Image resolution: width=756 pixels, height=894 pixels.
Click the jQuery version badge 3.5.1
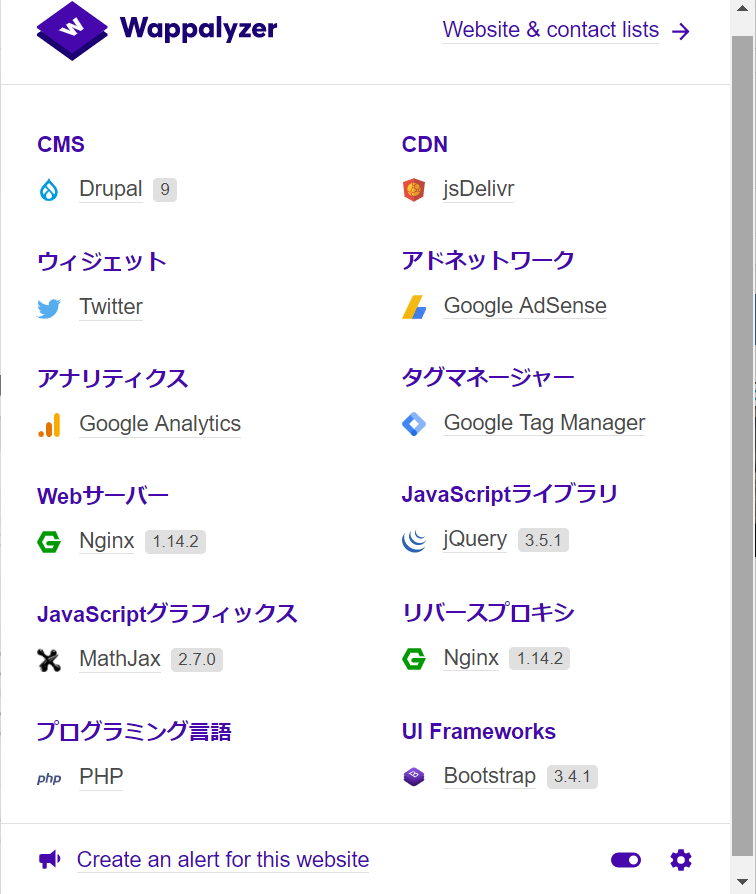pyautogui.click(x=543, y=540)
